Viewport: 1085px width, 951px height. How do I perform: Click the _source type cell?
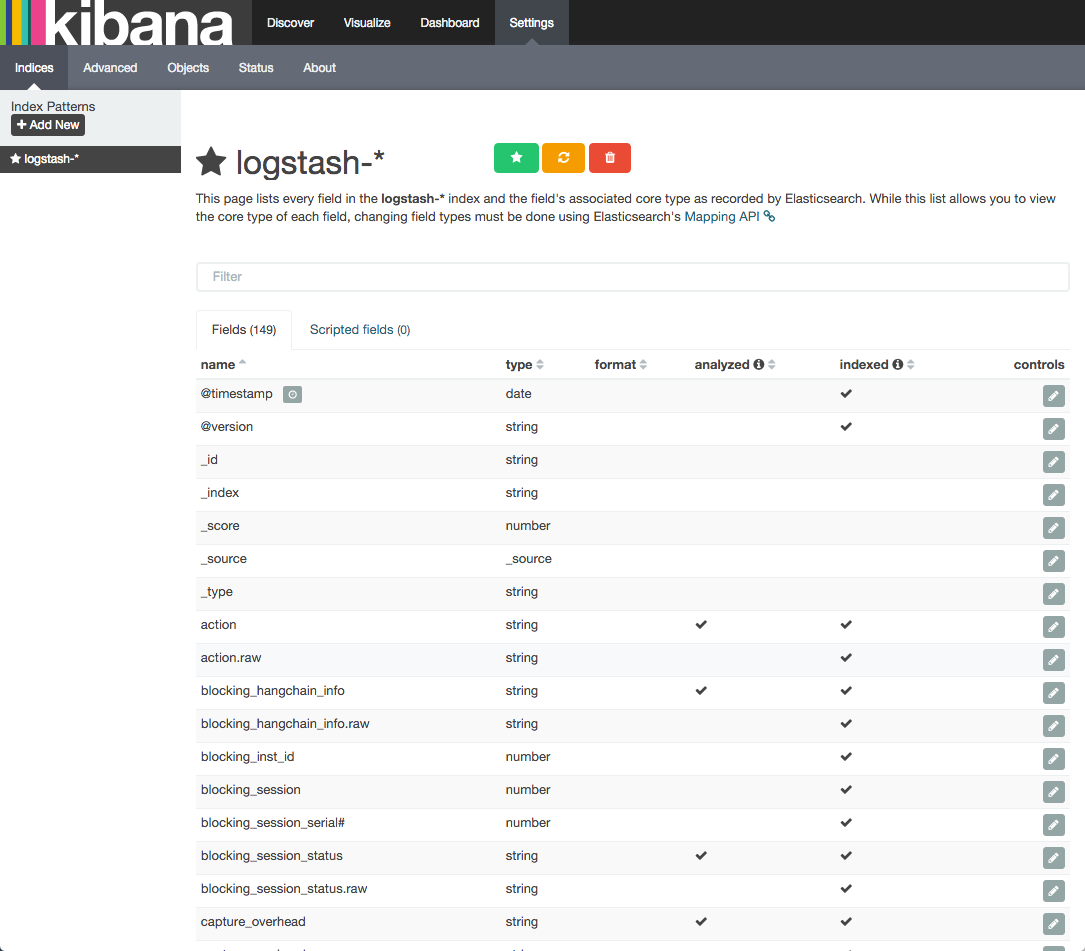[528, 559]
